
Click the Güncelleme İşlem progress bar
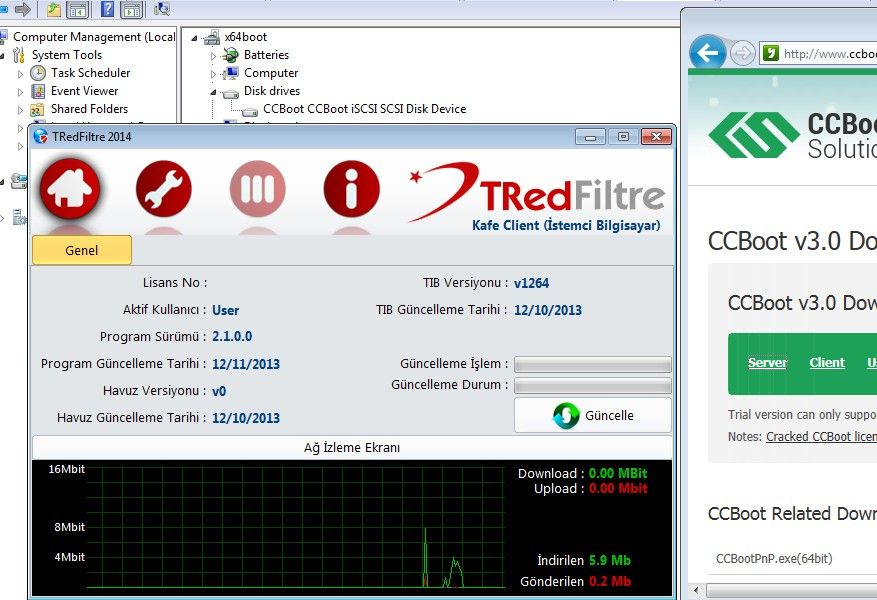tap(592, 364)
